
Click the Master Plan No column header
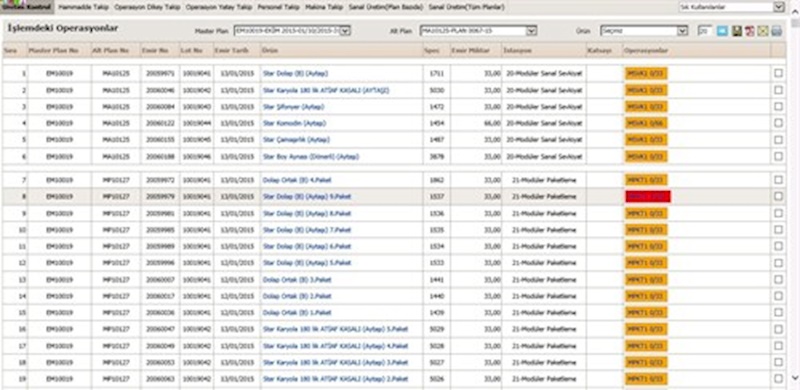click(x=54, y=51)
